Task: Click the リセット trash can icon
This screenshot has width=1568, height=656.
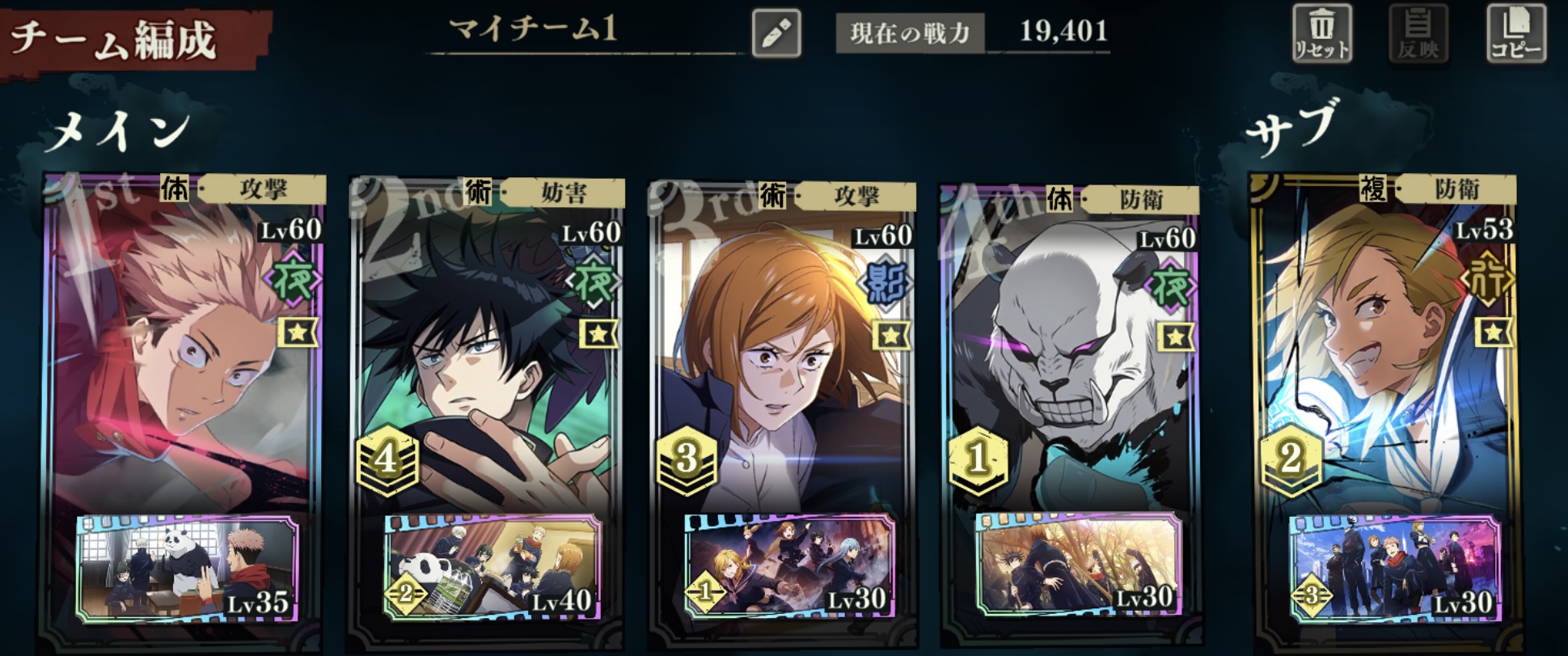Action: 1321,32
